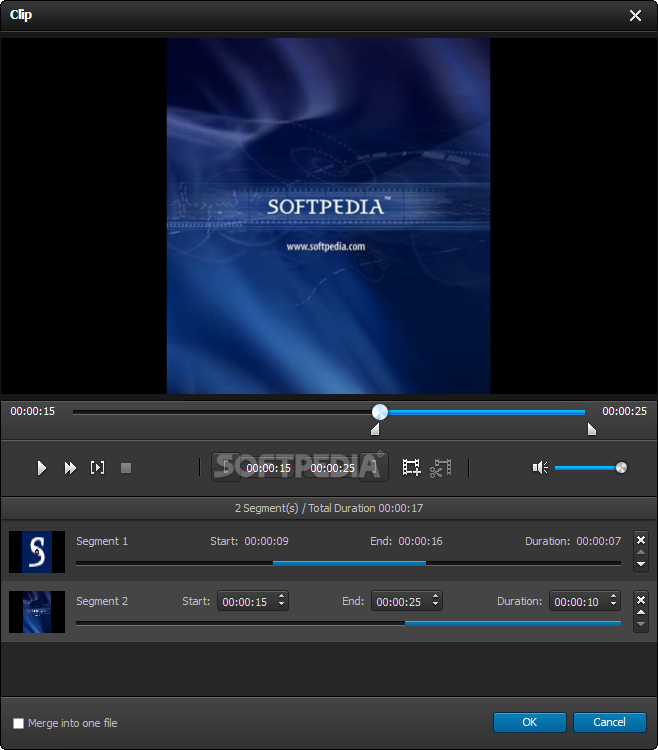The height and width of the screenshot is (750, 658).
Task: Decrease Segment 2 End time
Action: click(x=436, y=605)
